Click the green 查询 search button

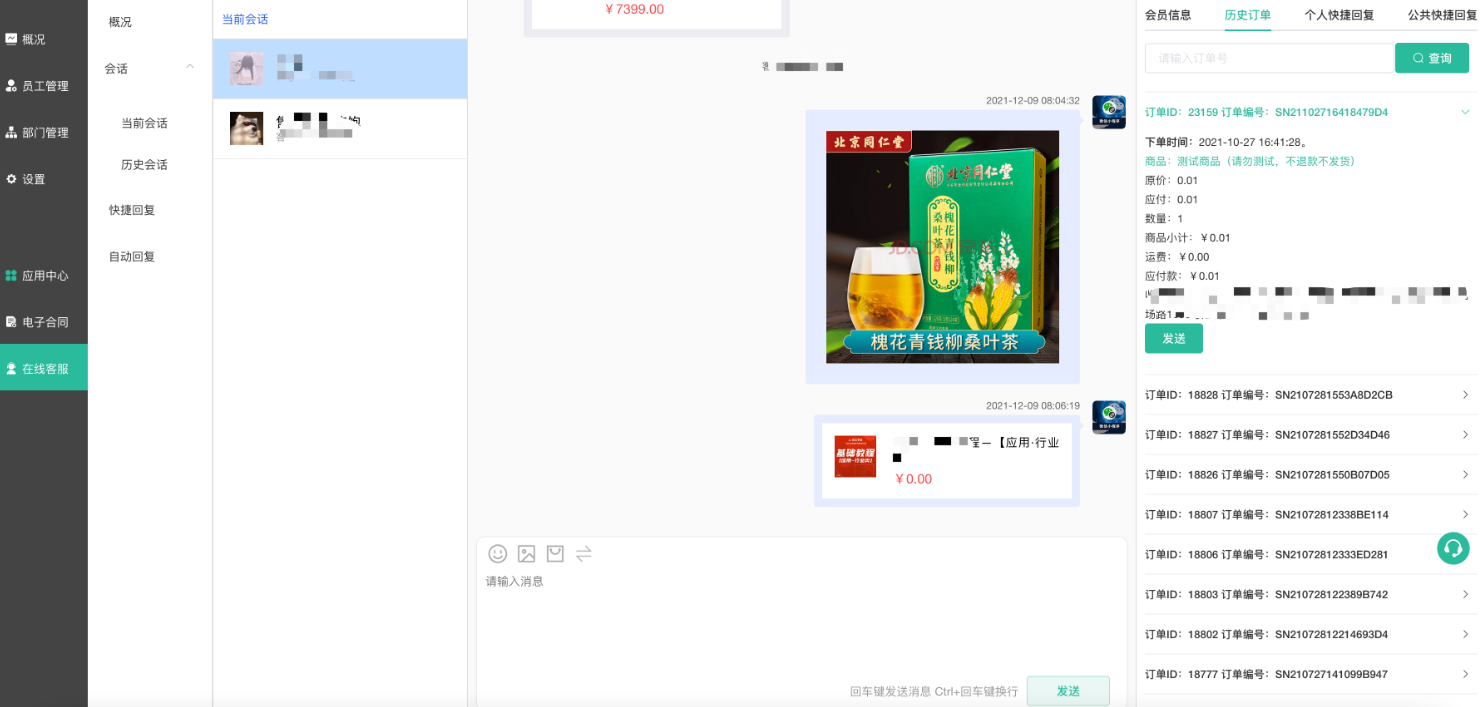(1431, 58)
